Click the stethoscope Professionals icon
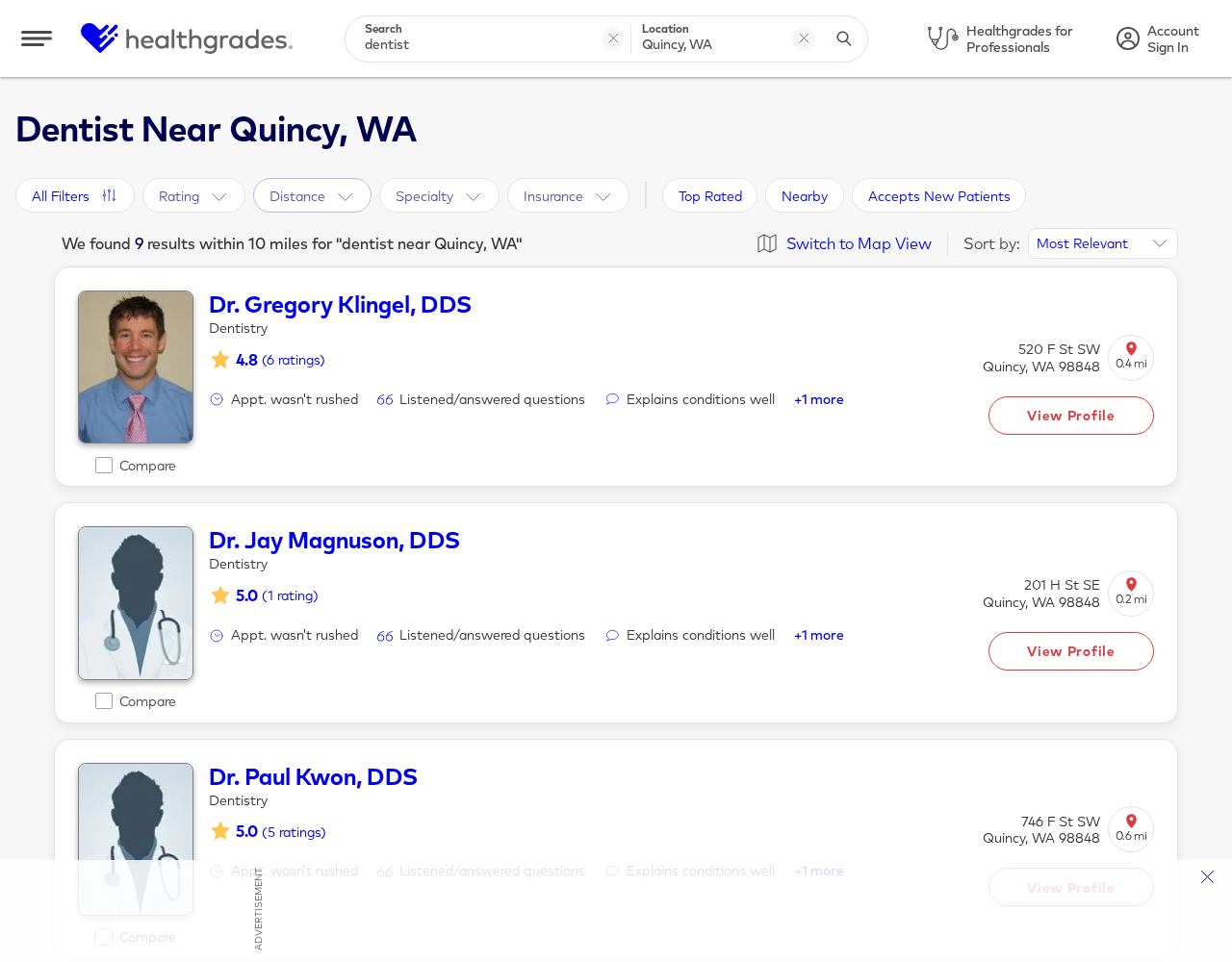Viewport: 1232px width, 962px height. [x=942, y=38]
